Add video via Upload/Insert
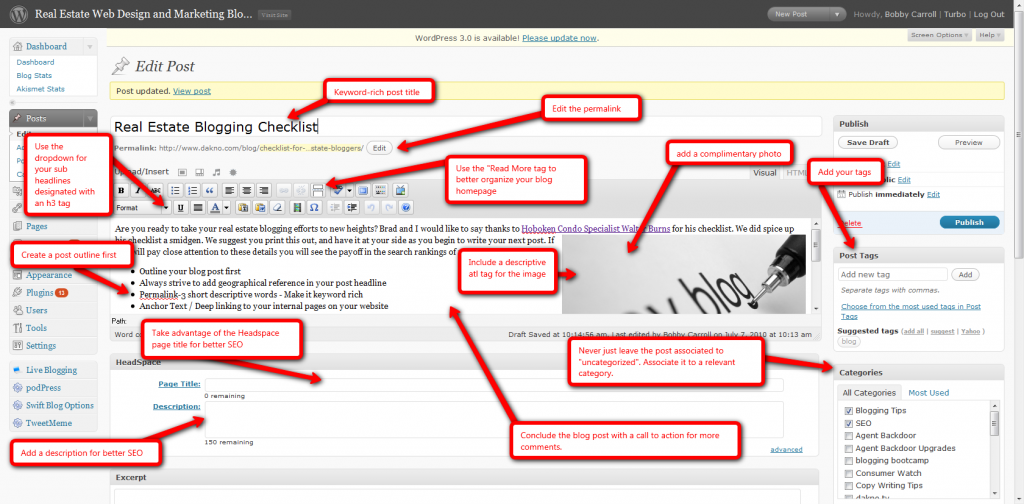The width and height of the screenshot is (1024, 504). [199, 172]
